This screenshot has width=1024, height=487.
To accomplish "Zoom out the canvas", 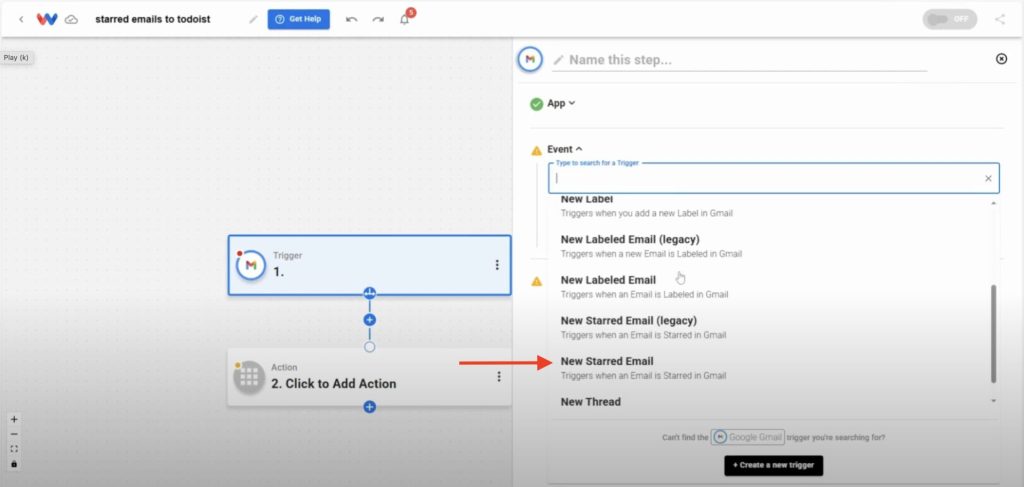I will point(14,434).
